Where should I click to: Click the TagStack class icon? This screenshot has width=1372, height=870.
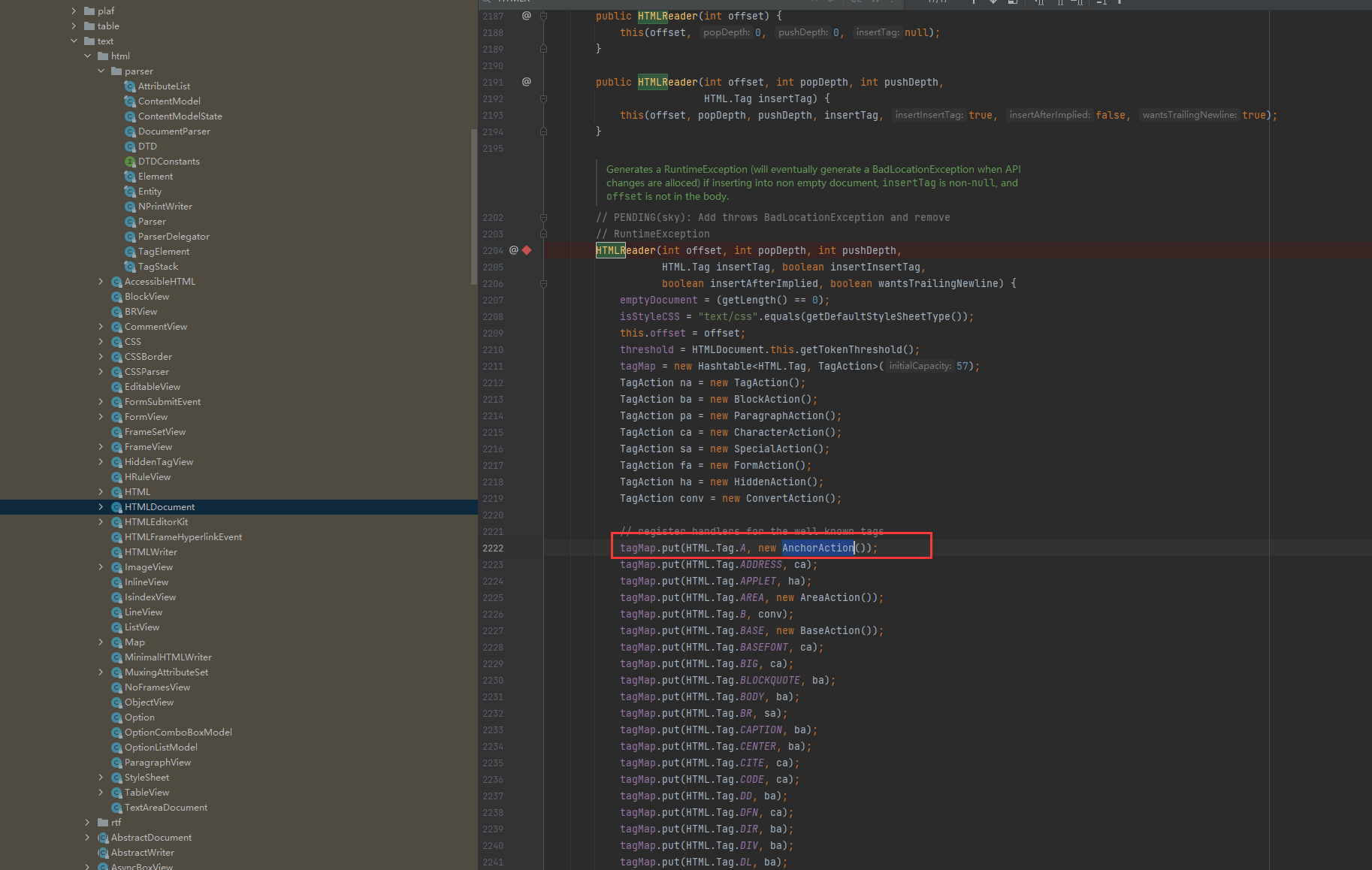click(130, 267)
